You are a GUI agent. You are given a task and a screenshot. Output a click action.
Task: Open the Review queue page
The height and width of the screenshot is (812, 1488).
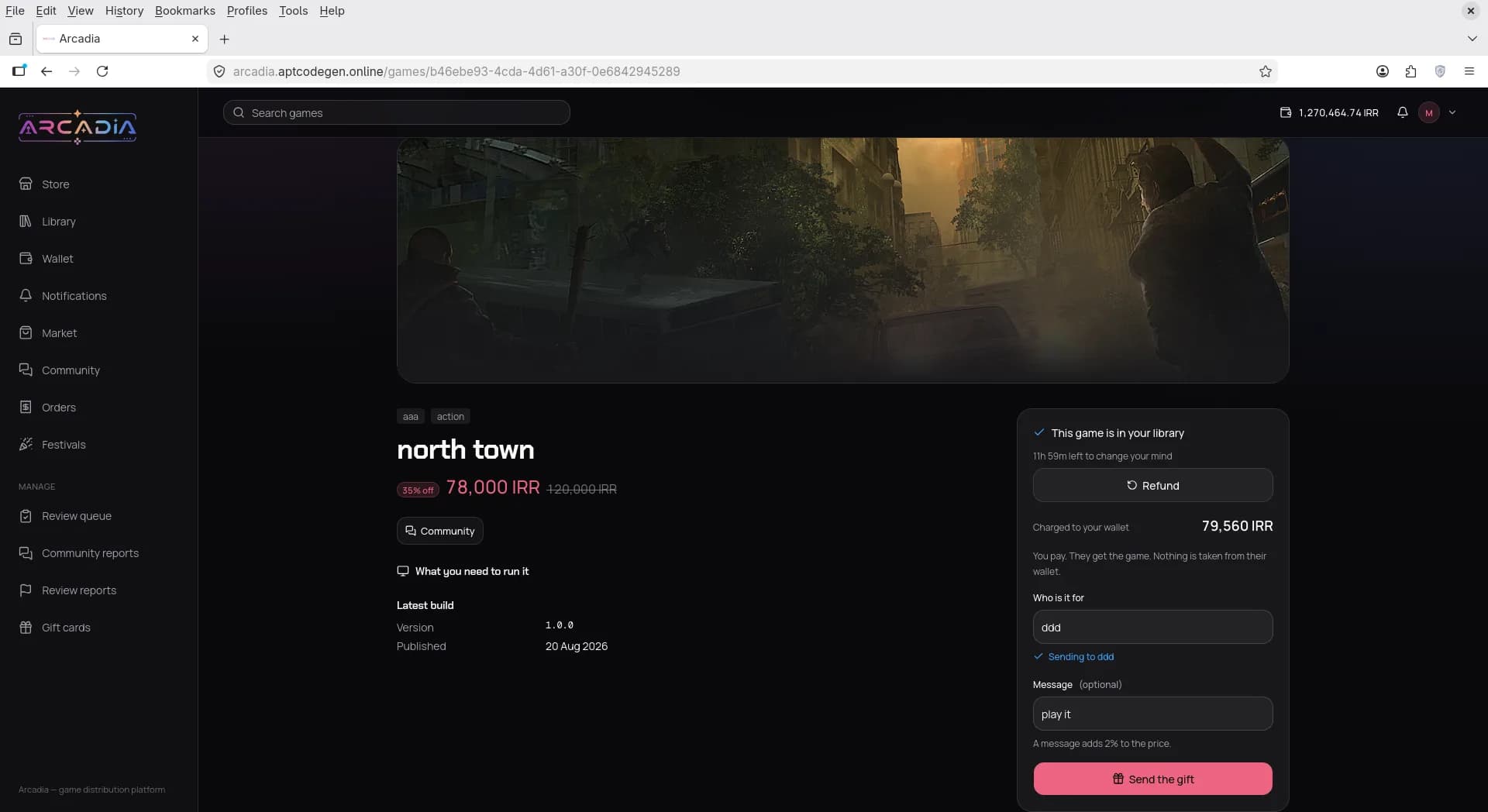point(76,516)
